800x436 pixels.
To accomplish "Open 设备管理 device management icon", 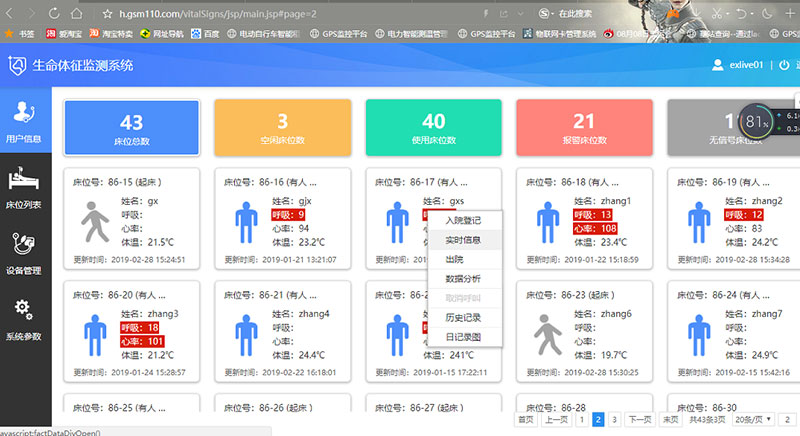I will click(23, 244).
